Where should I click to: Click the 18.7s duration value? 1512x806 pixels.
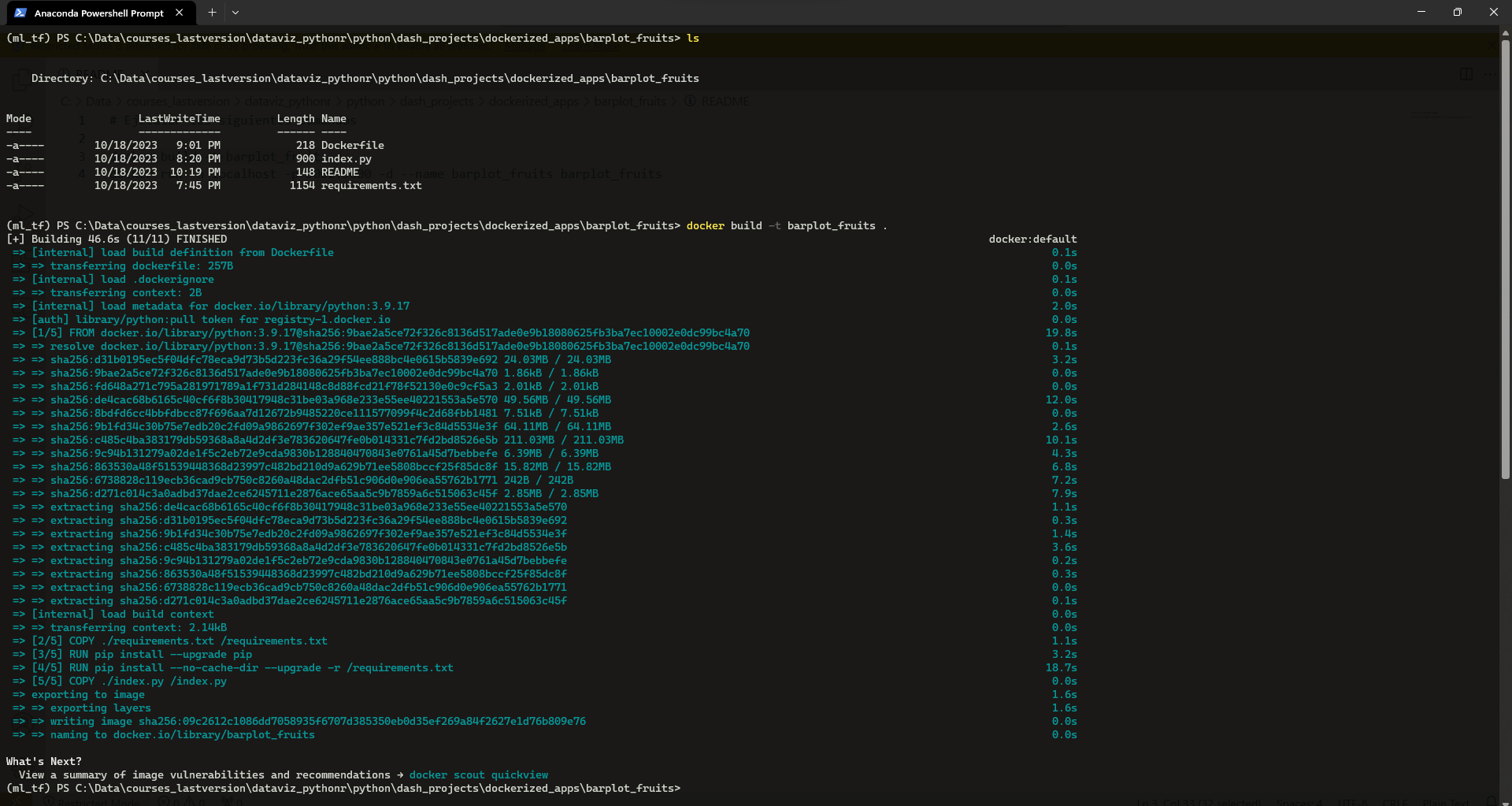1062,667
